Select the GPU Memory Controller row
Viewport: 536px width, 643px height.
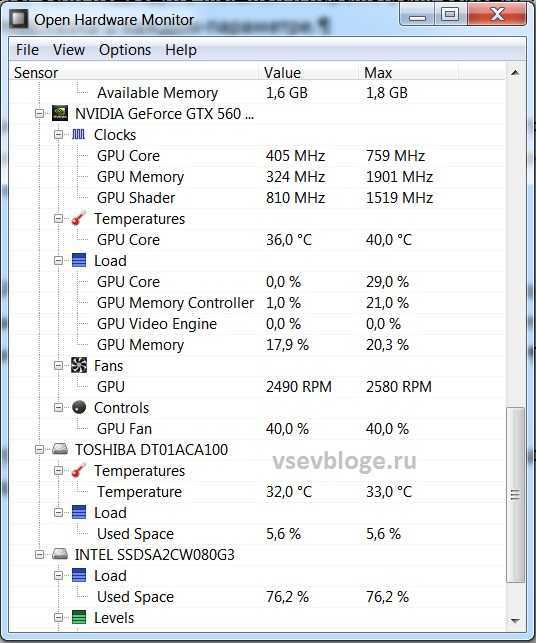pyautogui.click(x=258, y=303)
